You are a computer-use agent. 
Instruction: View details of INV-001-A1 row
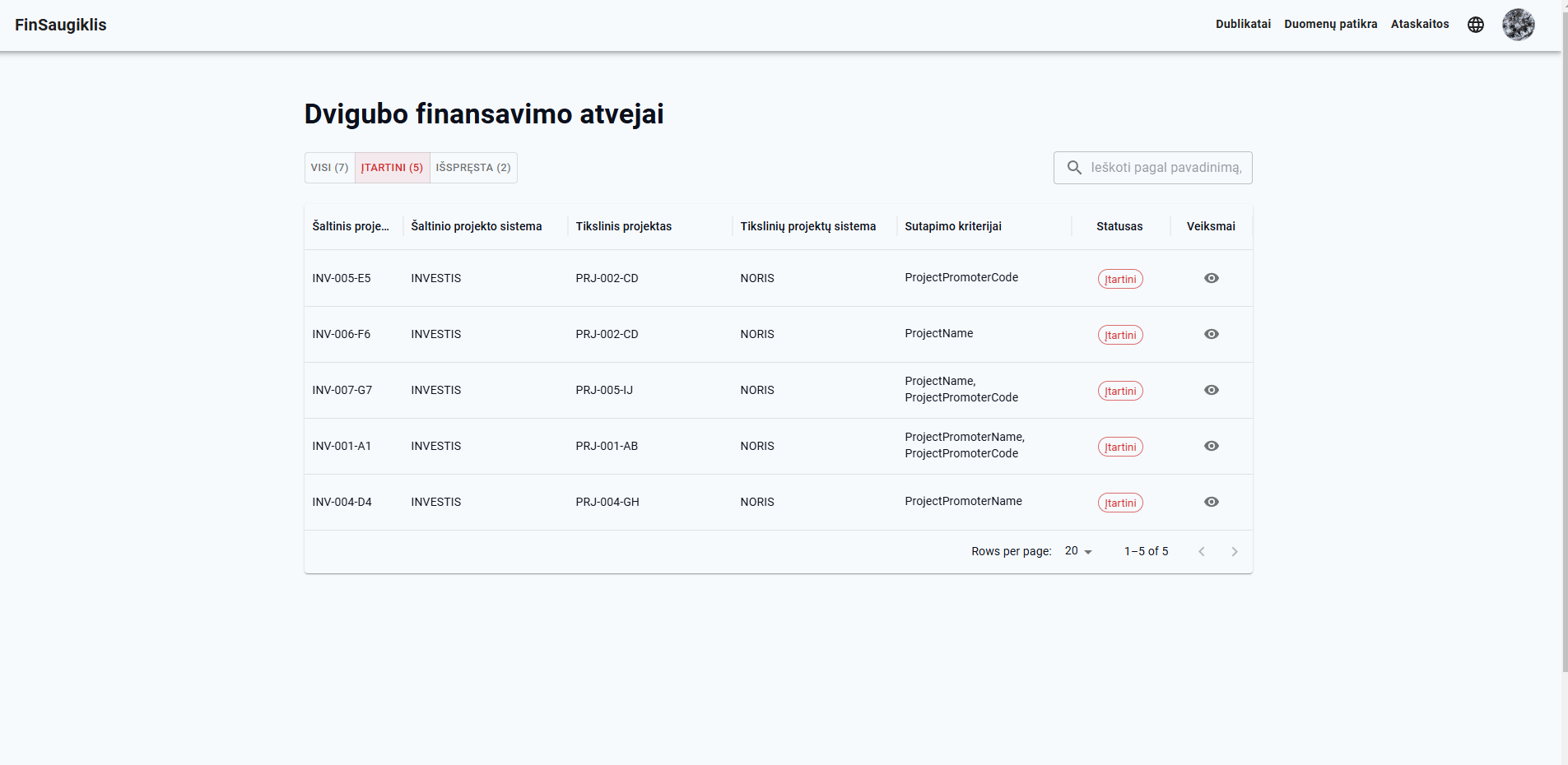coord(1212,446)
